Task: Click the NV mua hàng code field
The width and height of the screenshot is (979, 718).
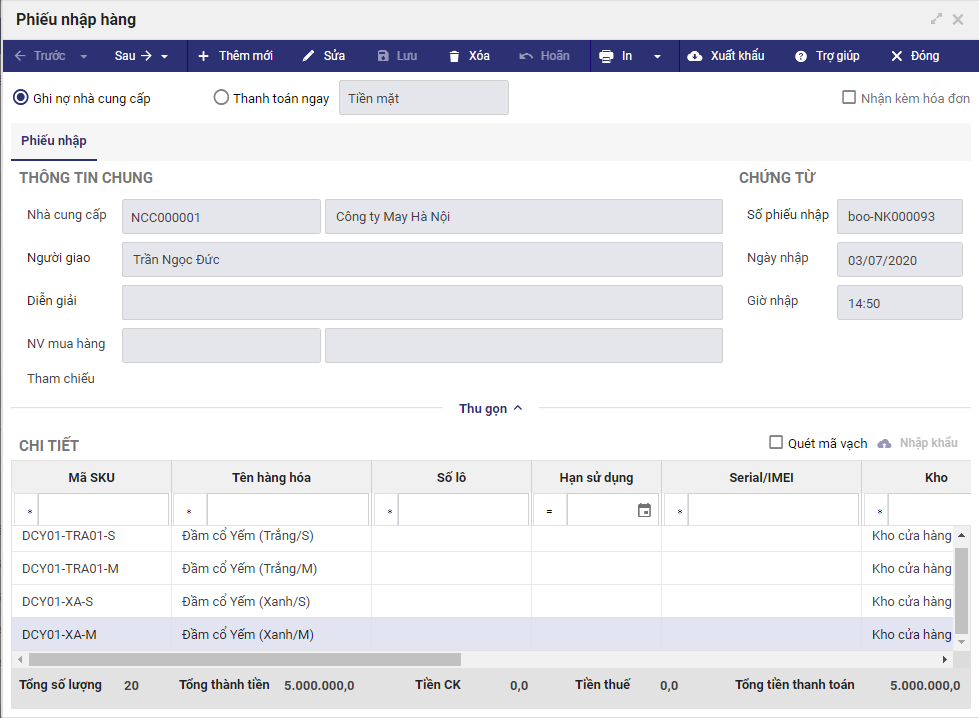Action: coord(221,345)
